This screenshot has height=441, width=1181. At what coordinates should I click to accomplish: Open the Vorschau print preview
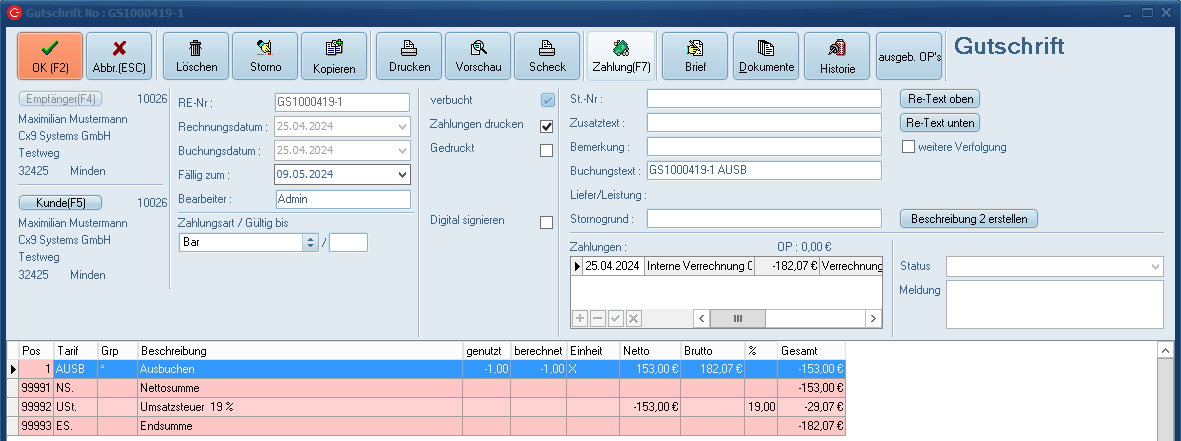478,56
